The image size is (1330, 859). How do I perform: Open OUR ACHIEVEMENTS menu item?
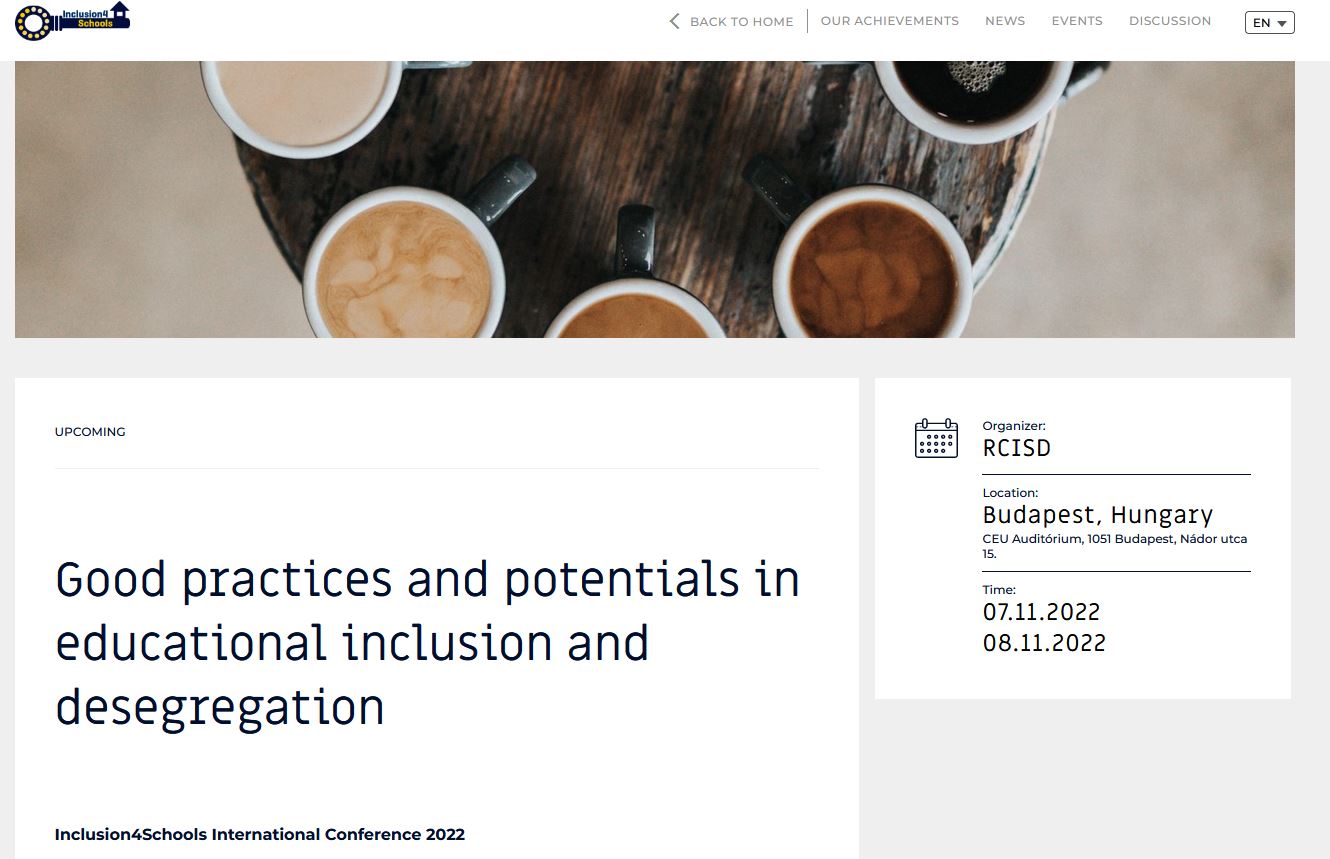coord(890,21)
